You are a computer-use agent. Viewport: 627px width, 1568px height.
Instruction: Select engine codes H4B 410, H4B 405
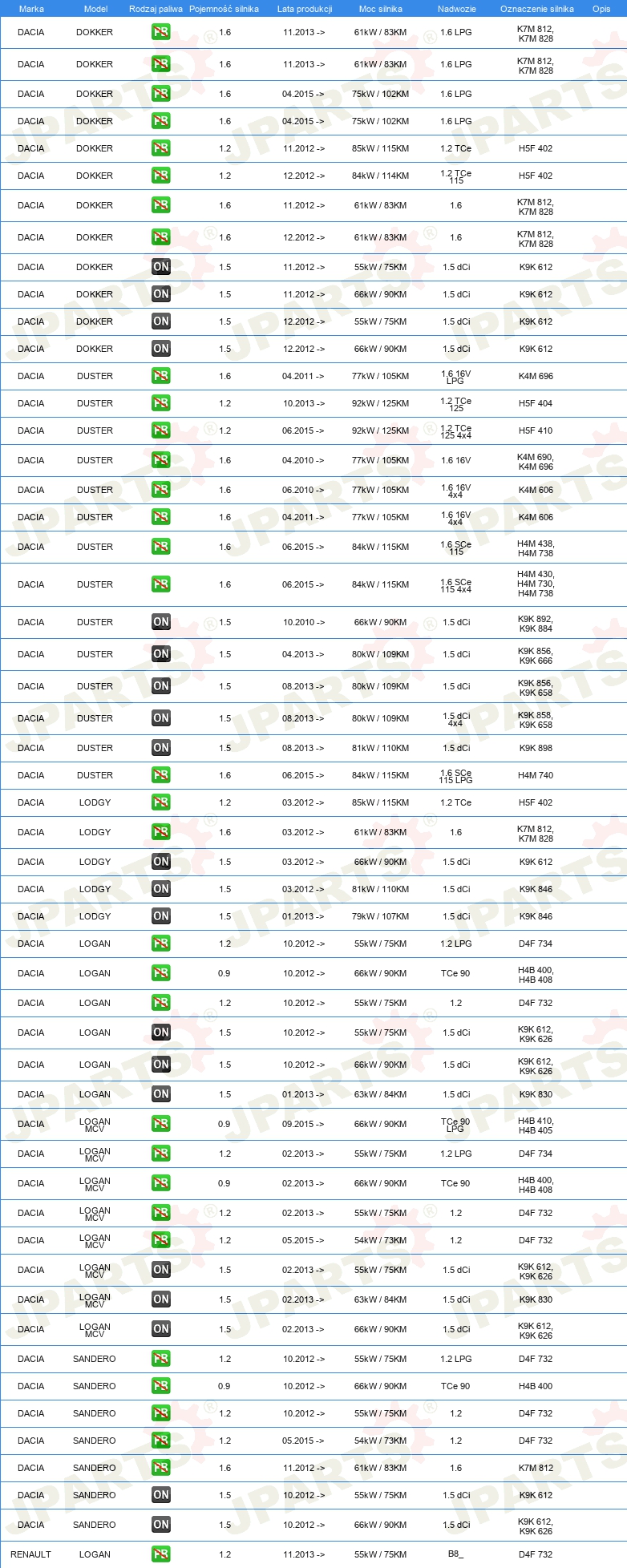pyautogui.click(x=536, y=1125)
